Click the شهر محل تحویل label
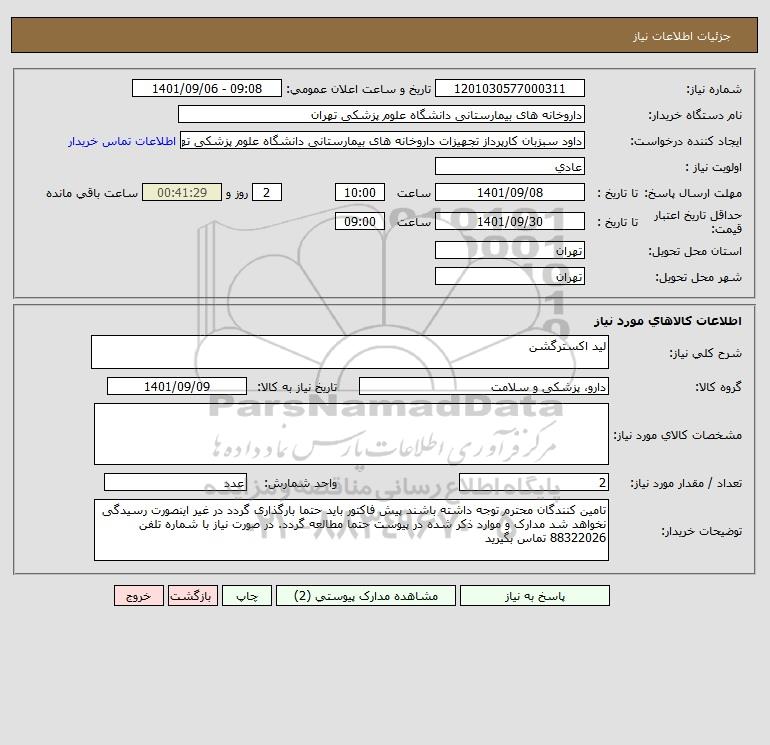This screenshot has height=745, width=770. click(x=698, y=277)
